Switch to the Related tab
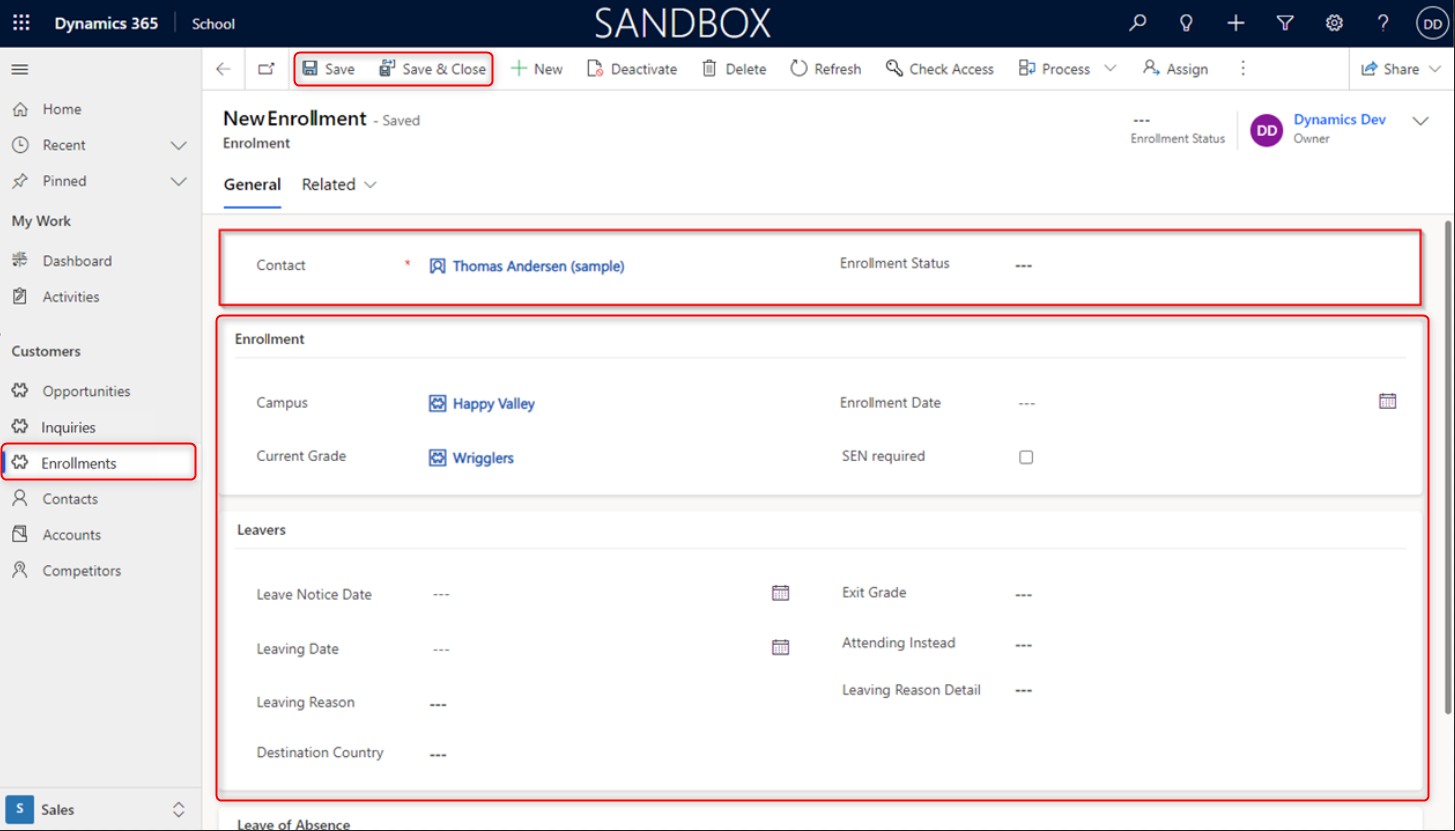Image resolution: width=1455 pixels, height=831 pixels. click(339, 185)
